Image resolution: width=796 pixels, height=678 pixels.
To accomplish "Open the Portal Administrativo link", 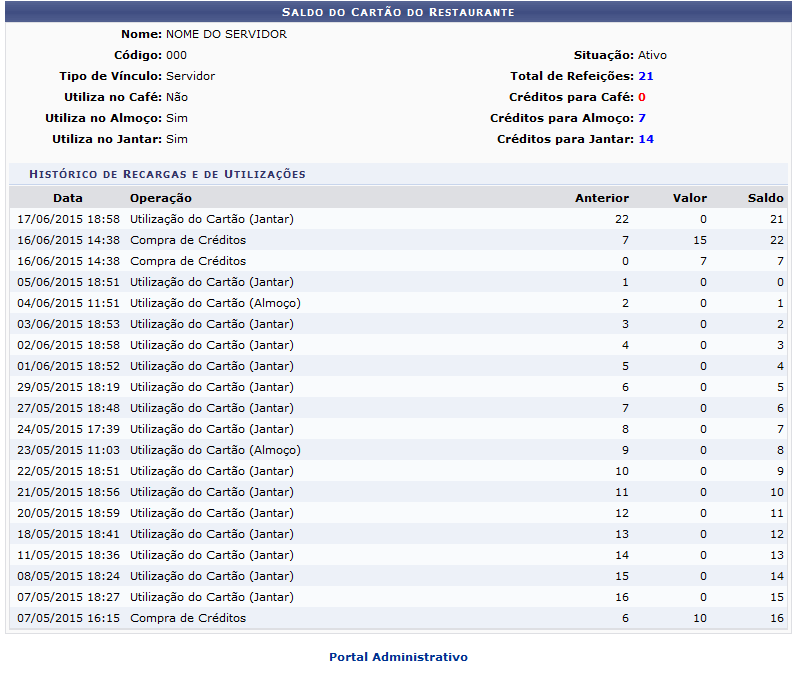I will (398, 657).
